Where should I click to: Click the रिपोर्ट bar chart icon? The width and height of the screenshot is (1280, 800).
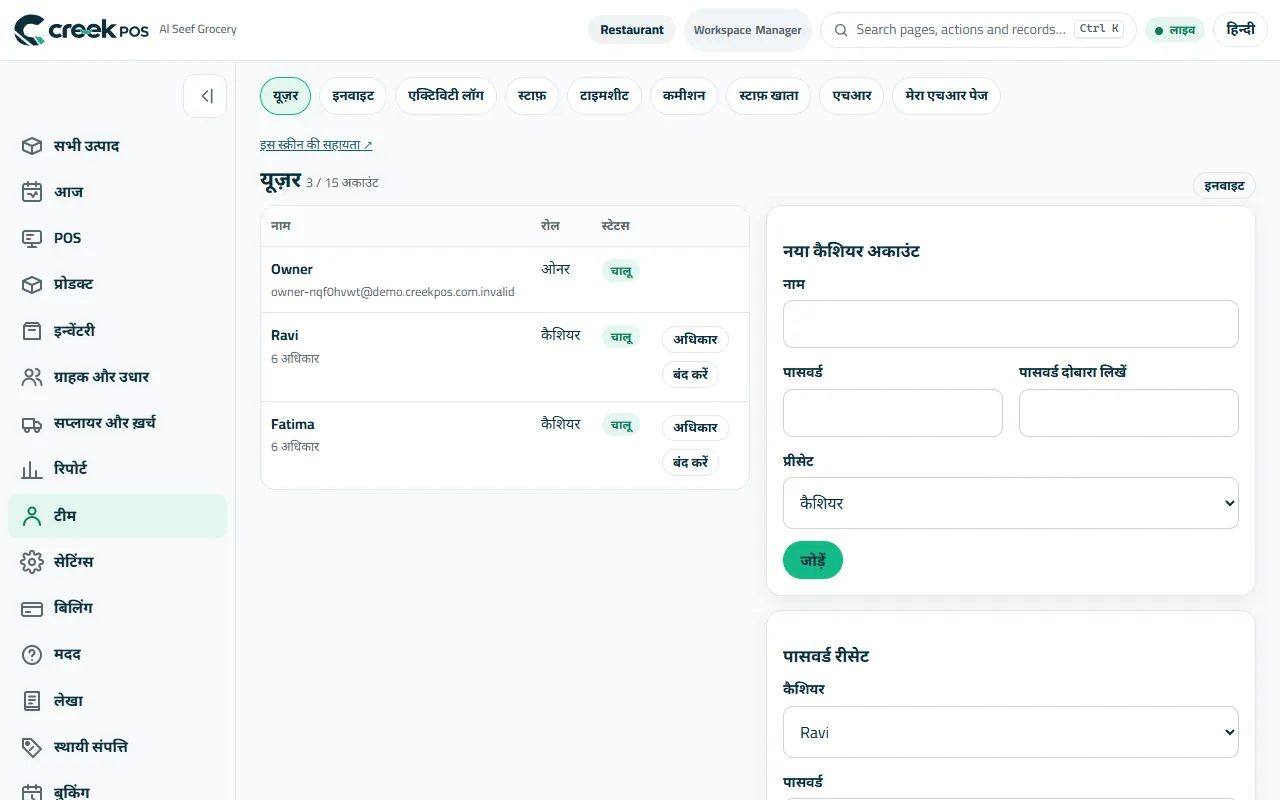click(x=32, y=469)
